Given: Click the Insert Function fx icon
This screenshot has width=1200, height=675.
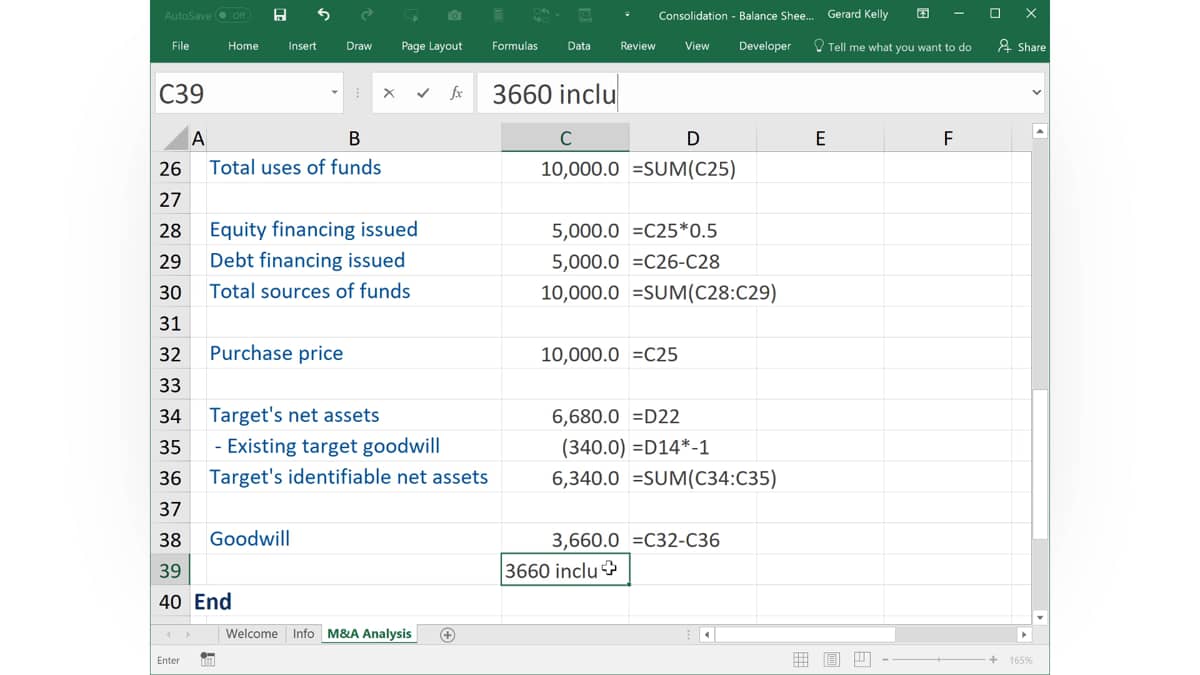Looking at the screenshot, I should (456, 93).
